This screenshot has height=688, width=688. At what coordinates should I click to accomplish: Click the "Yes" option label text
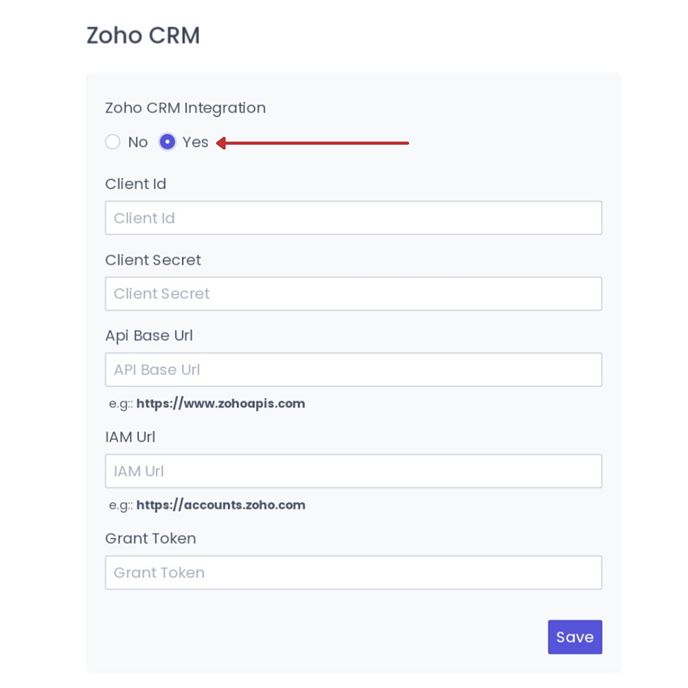tap(196, 142)
